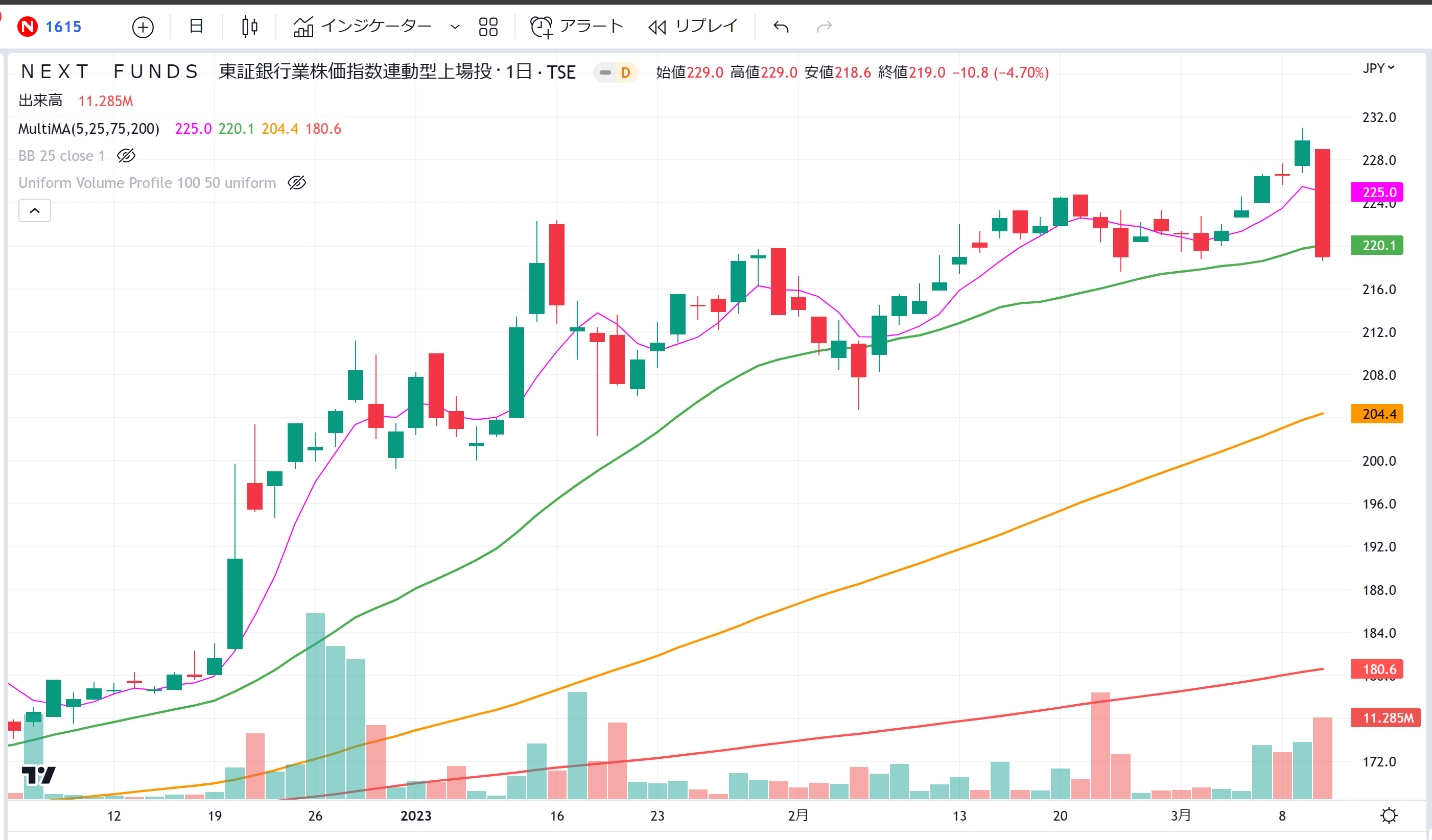Click the add symbol plus icon
1432x840 pixels.
143,27
